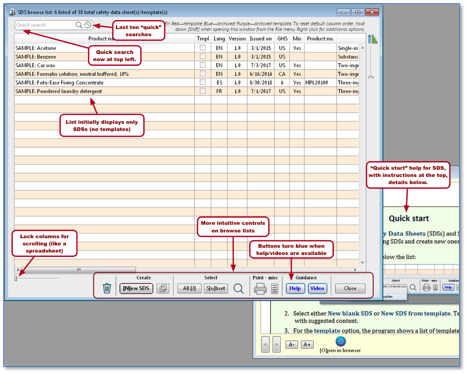Click the A- decrease font size button
Image resolution: width=467 pixels, height=374 pixels.
point(291,344)
